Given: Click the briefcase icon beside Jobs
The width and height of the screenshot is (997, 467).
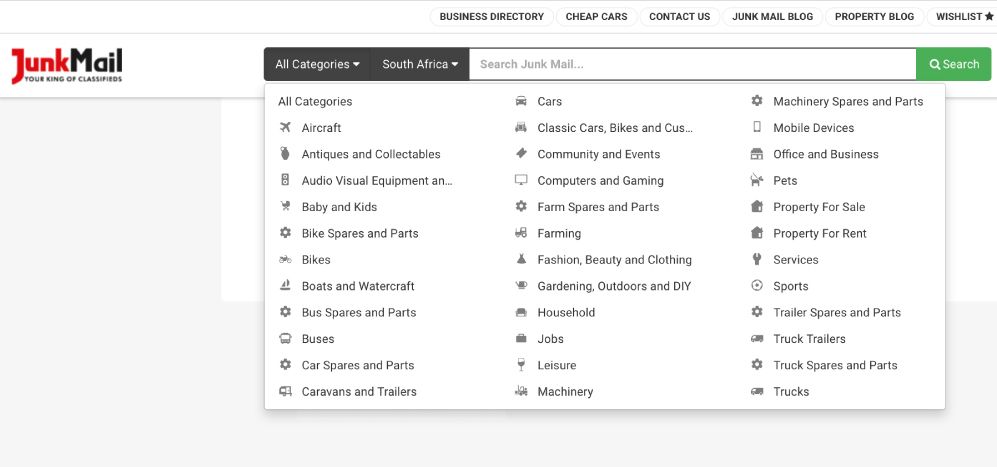Looking at the screenshot, I should [521, 338].
